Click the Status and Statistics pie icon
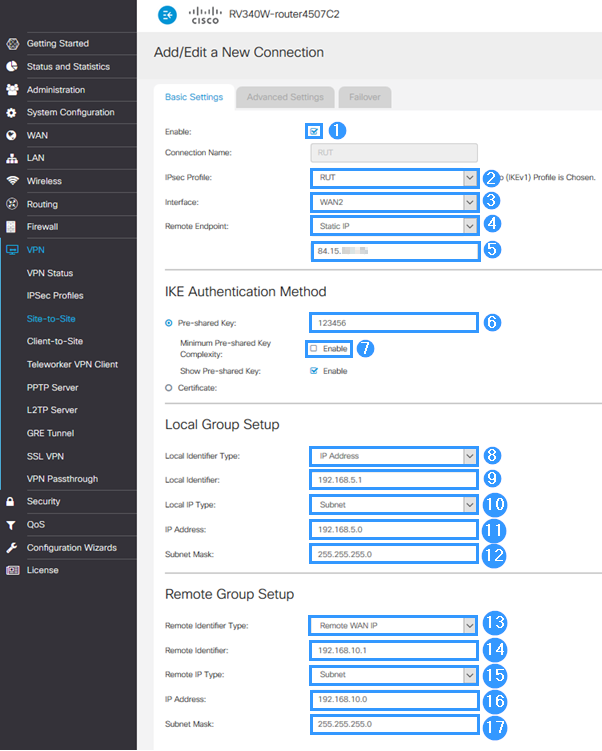 (12, 67)
